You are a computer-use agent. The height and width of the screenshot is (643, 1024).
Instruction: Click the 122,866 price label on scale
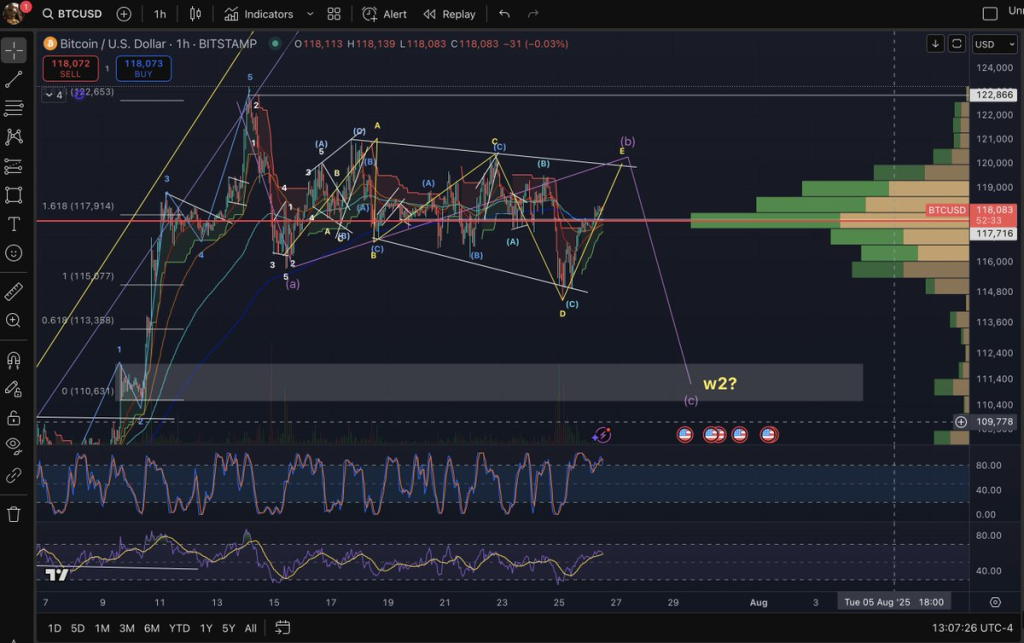[994, 95]
